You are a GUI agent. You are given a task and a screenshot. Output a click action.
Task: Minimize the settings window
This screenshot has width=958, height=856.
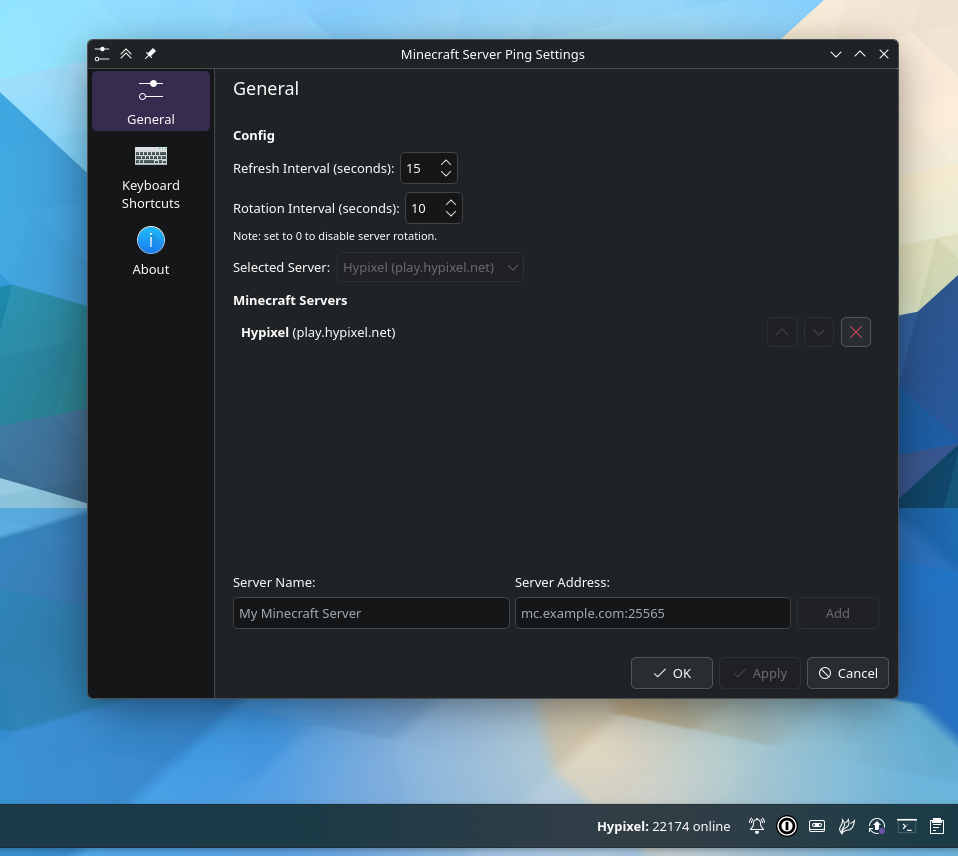836,54
